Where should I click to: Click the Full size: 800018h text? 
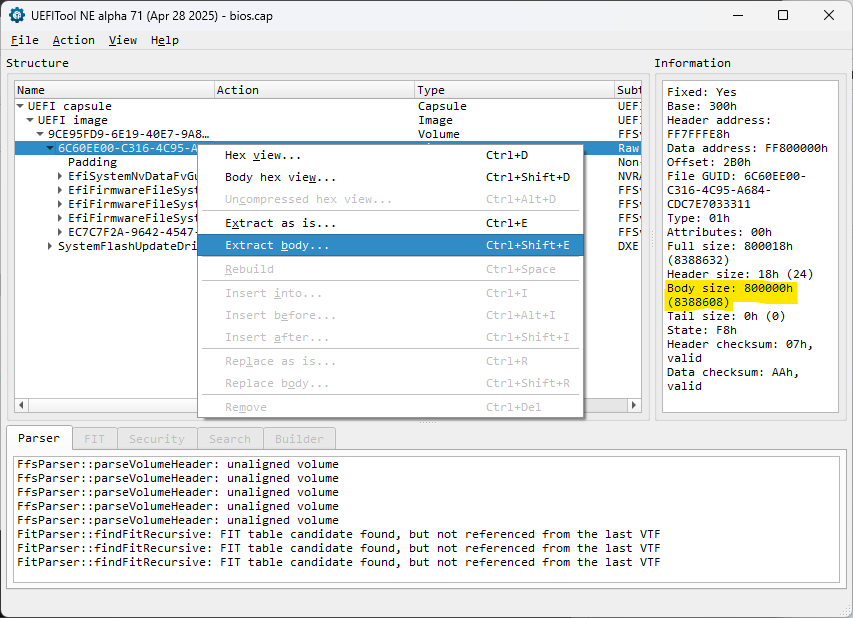click(730, 246)
